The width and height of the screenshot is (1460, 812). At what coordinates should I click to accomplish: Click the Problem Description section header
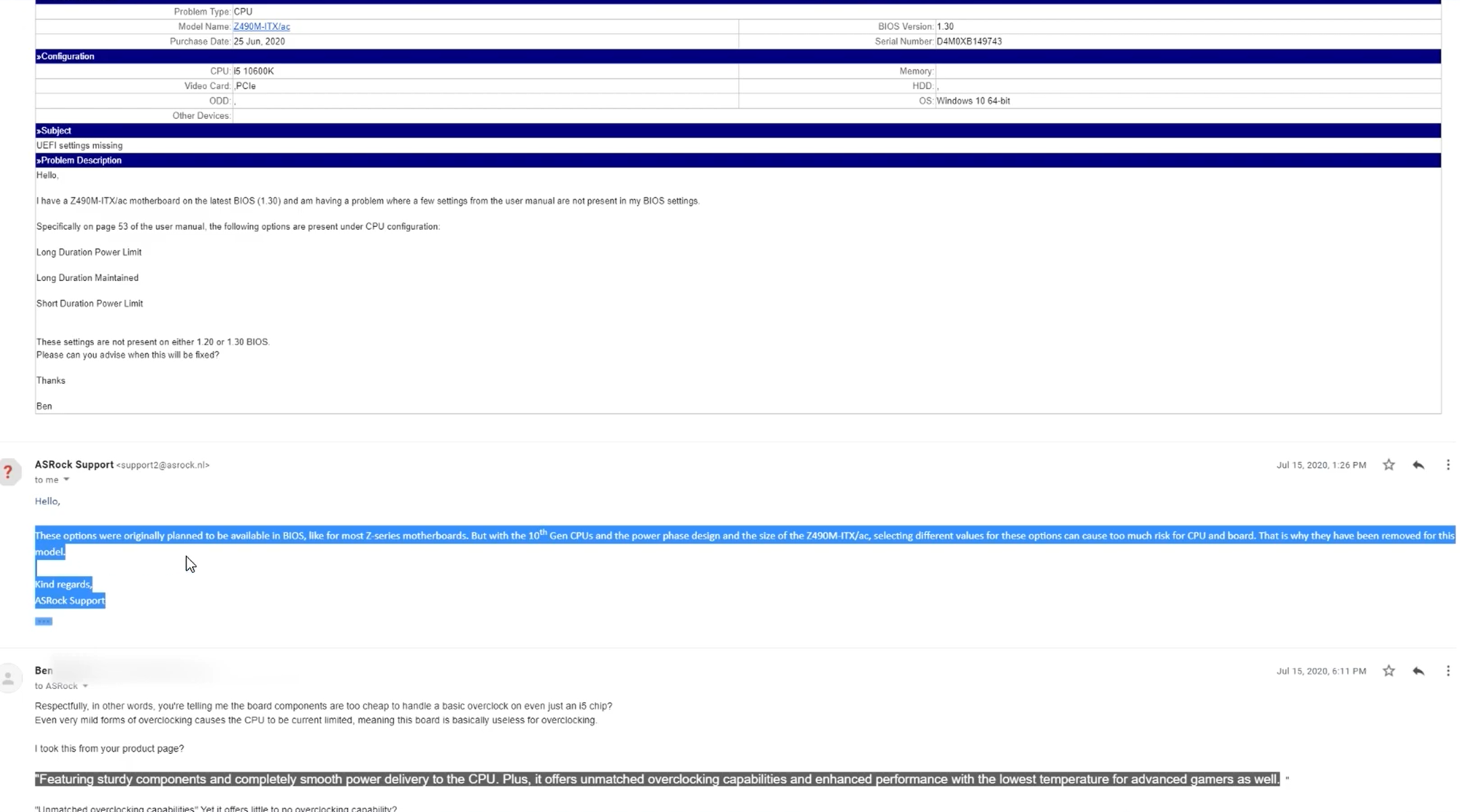[x=80, y=160]
